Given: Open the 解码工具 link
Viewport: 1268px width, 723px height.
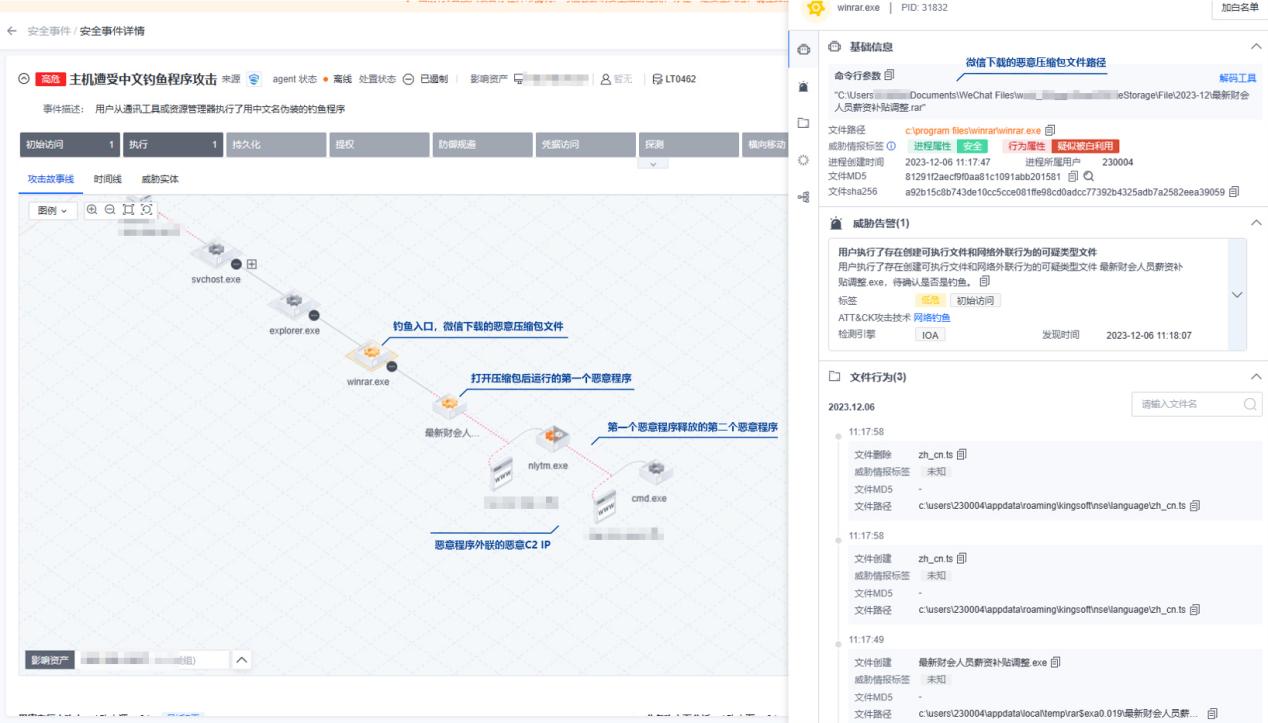Looking at the screenshot, I should (1237, 78).
